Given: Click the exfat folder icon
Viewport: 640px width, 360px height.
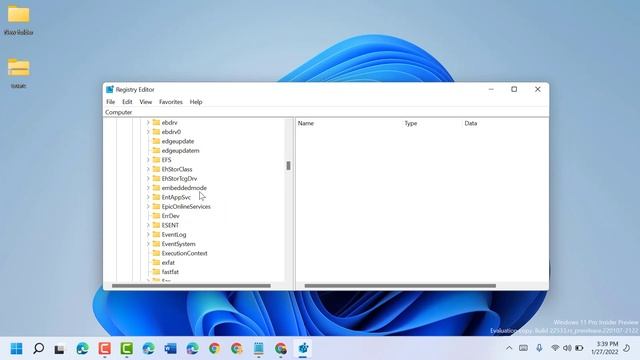Looking at the screenshot, I should click(x=156, y=262).
